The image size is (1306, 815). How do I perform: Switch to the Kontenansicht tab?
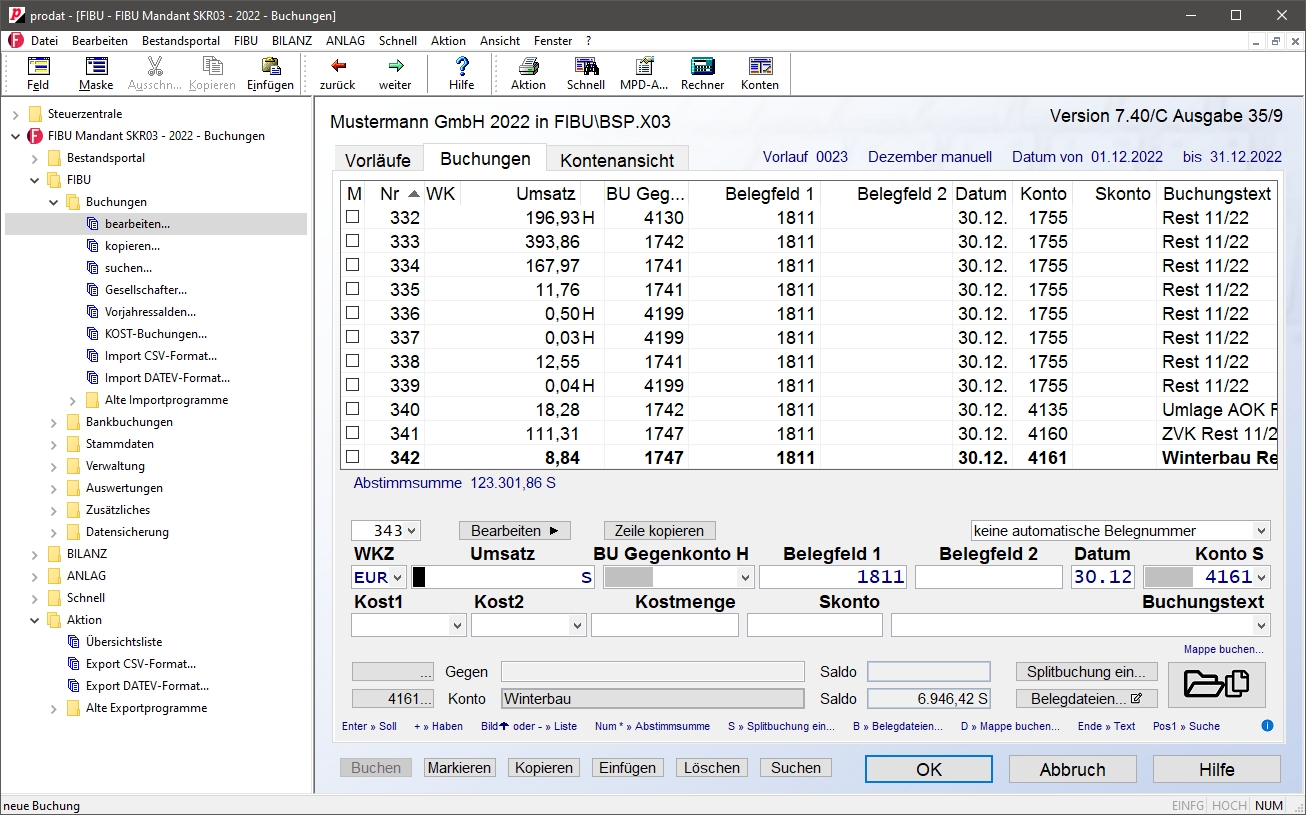tap(617, 160)
